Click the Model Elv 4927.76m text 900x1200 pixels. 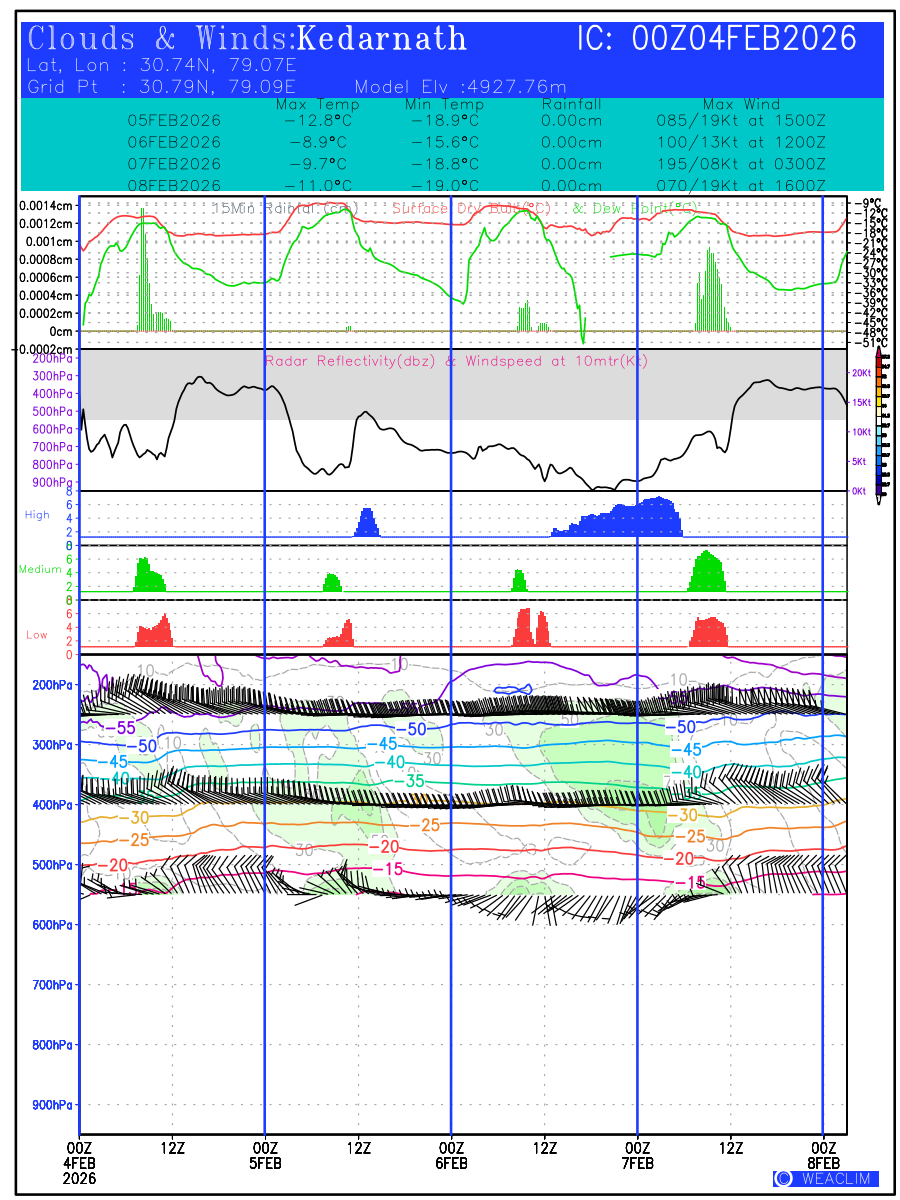[x=460, y=86]
